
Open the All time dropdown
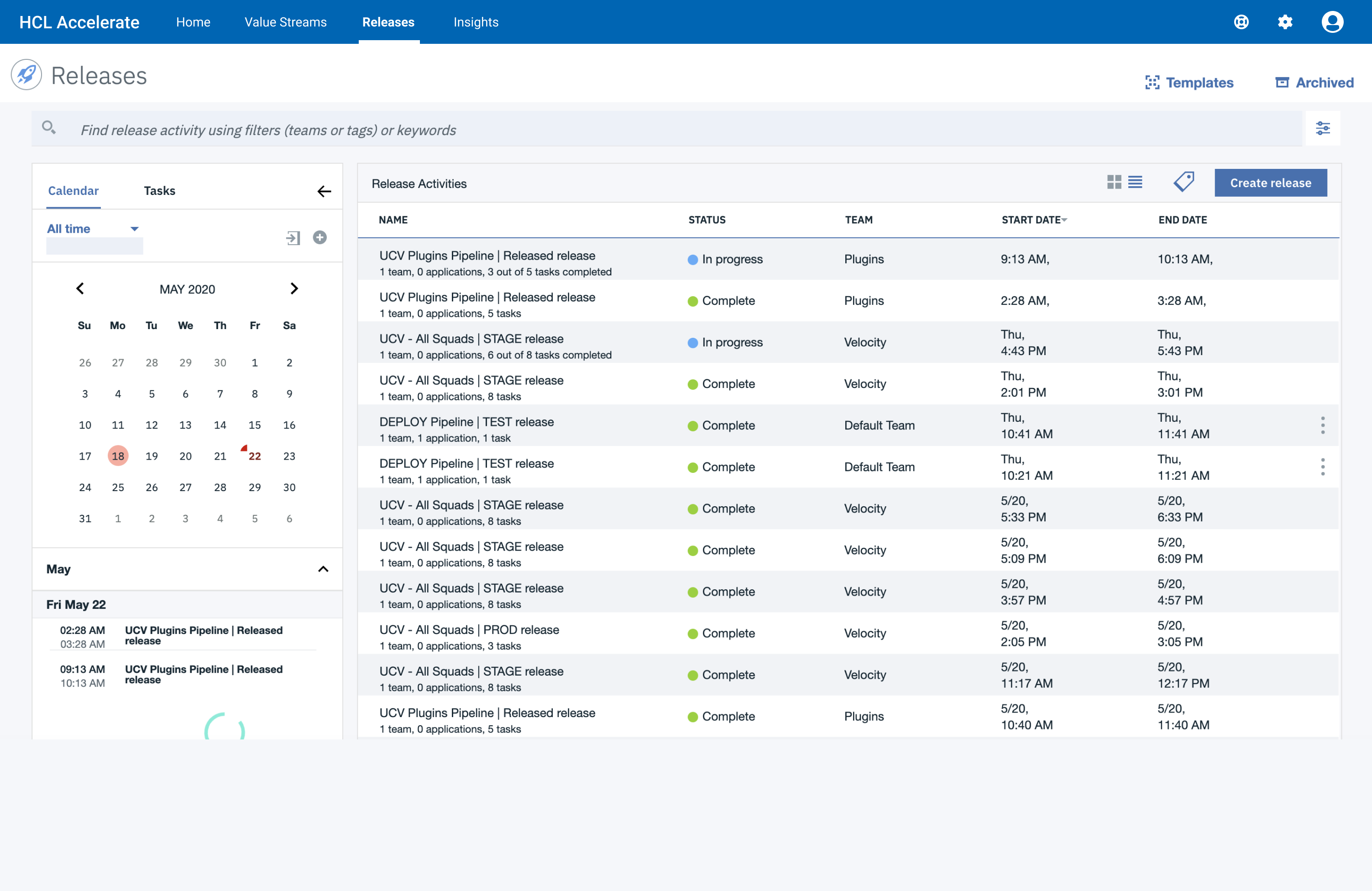93,229
